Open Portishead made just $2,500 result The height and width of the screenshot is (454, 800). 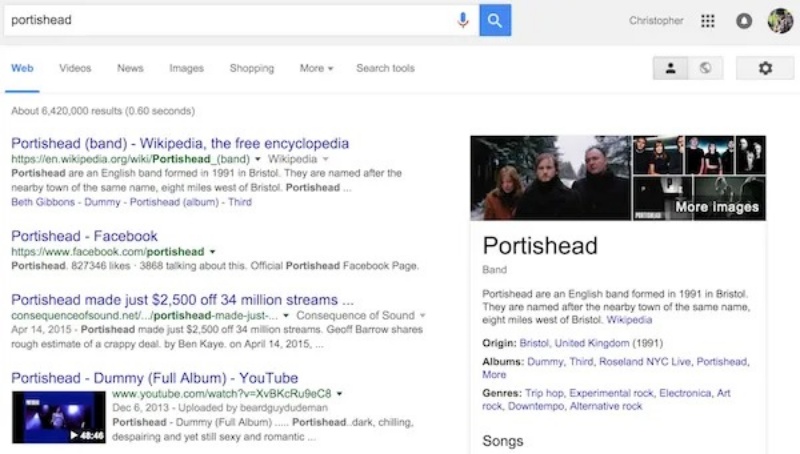(x=182, y=299)
